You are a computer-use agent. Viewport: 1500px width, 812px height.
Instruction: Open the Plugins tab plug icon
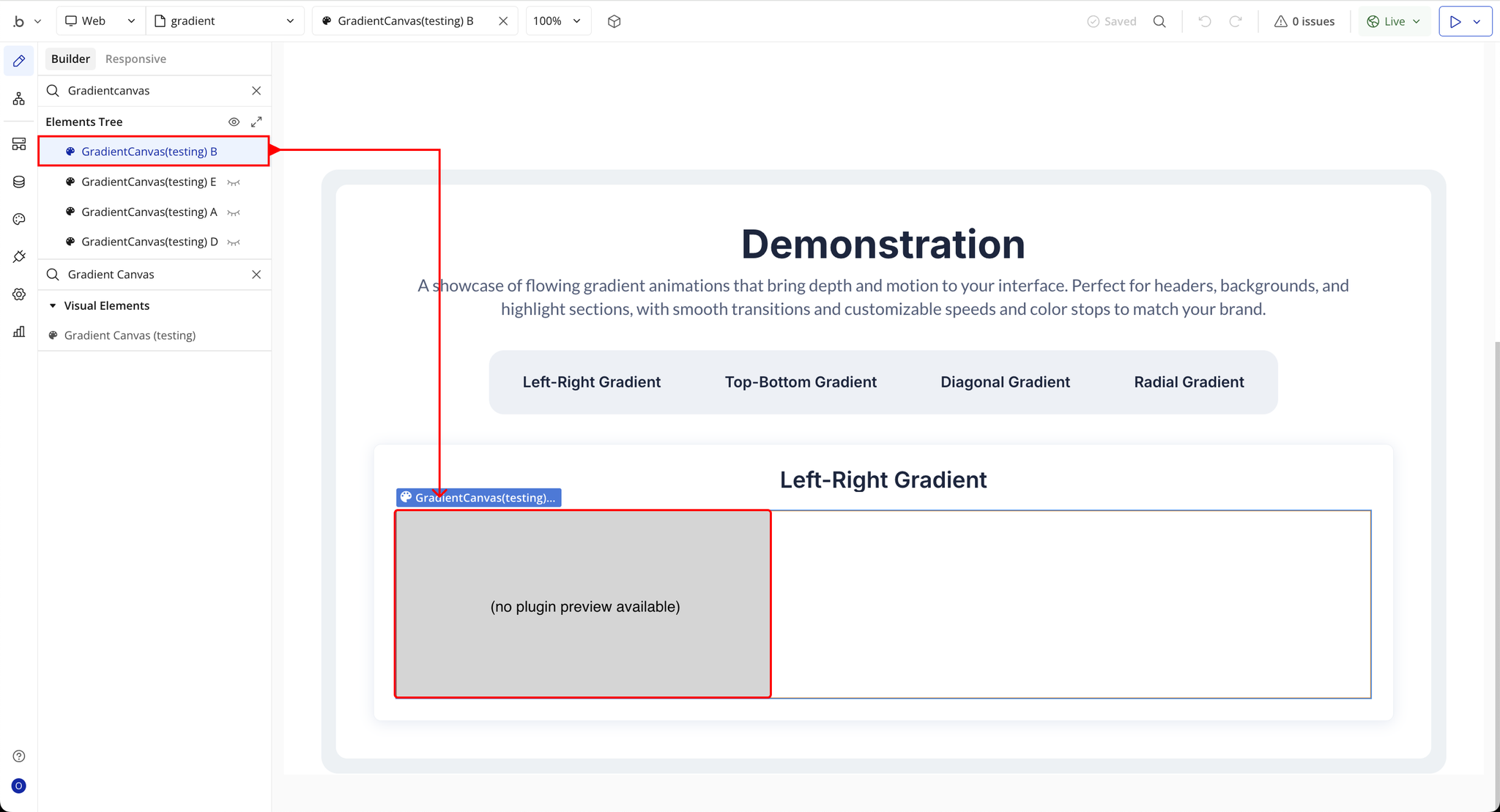[19, 256]
